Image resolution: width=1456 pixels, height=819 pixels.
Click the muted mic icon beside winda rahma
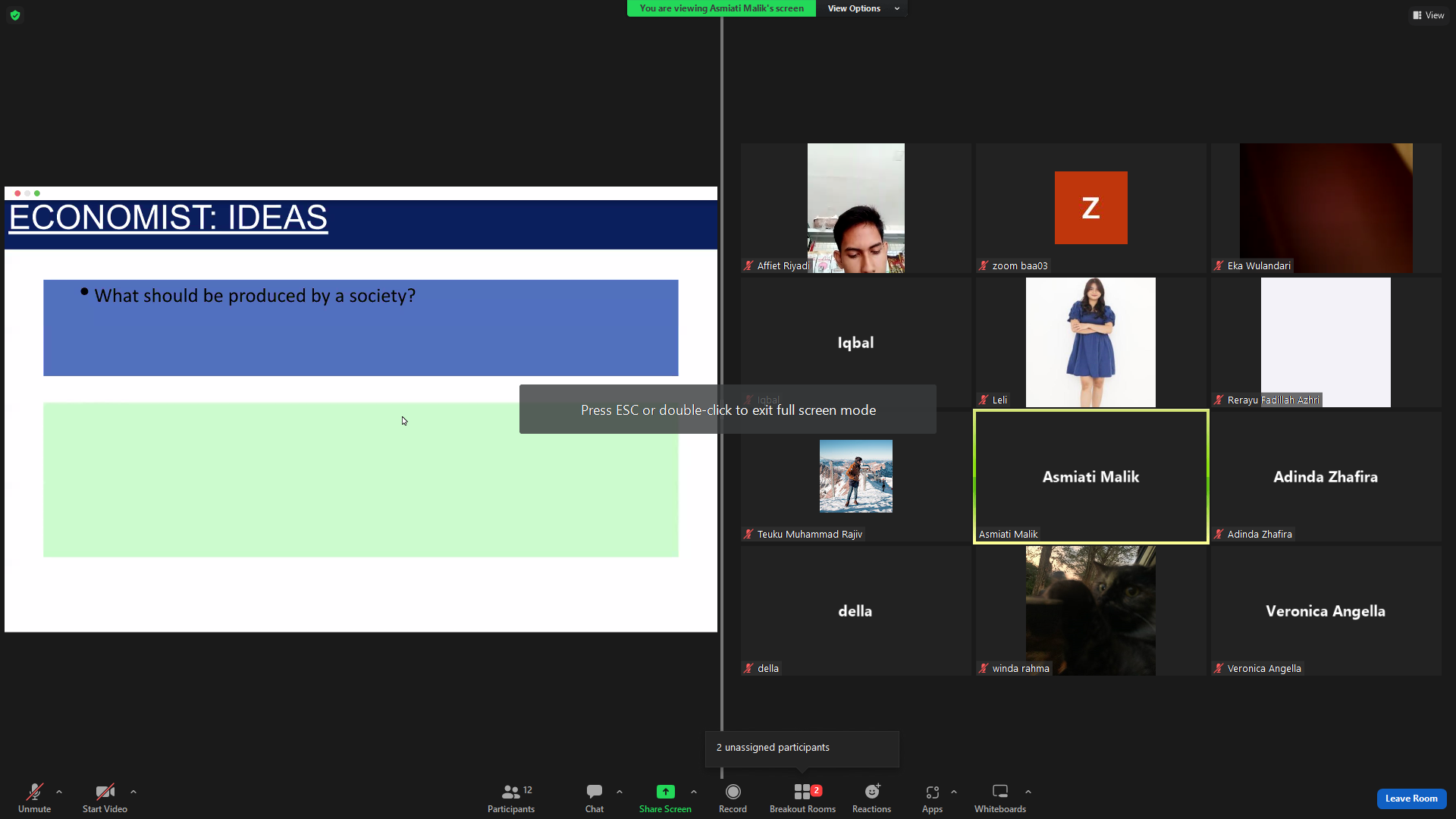click(984, 668)
